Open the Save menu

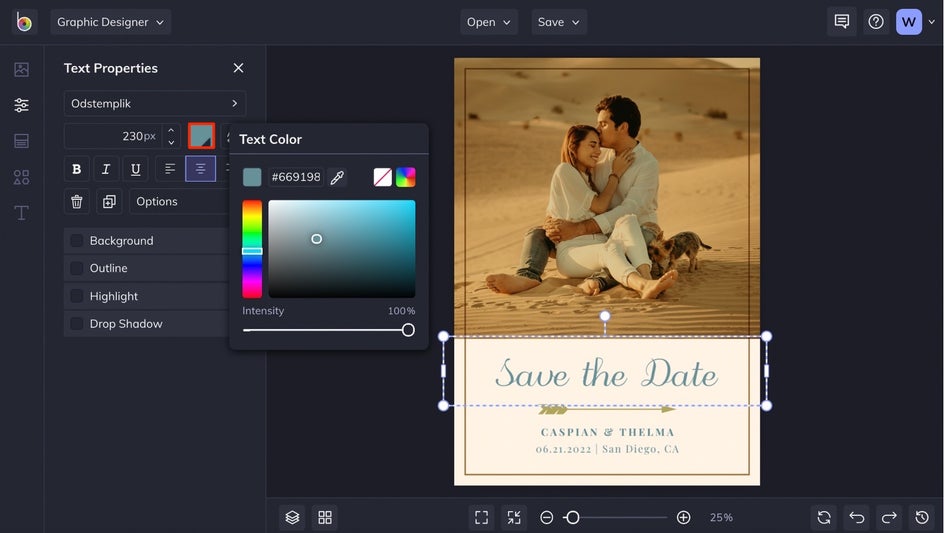pos(559,22)
